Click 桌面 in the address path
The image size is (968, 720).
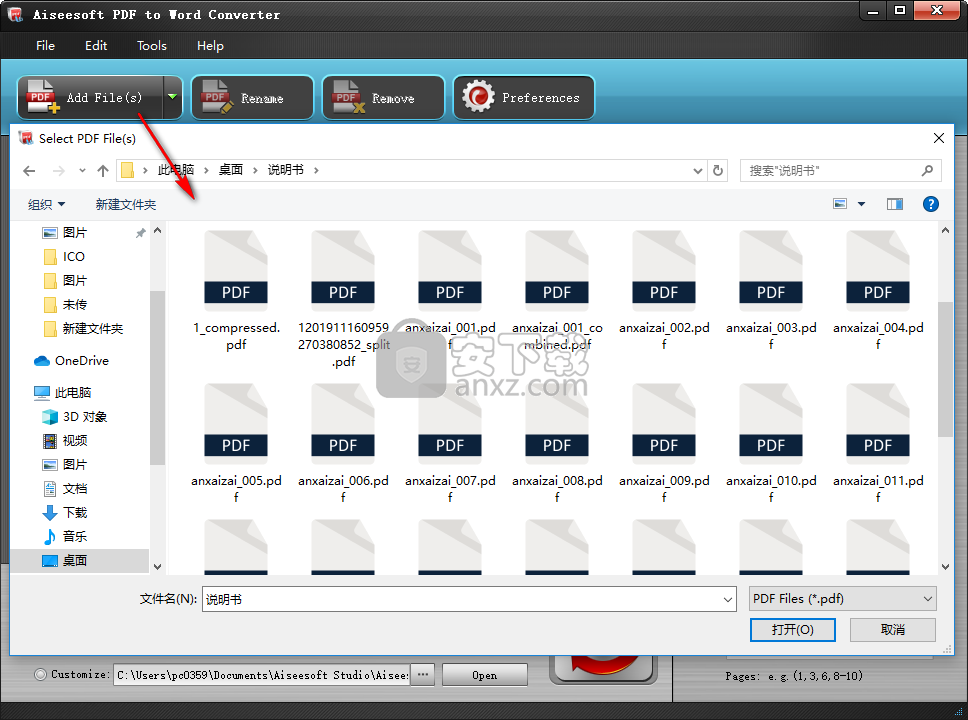point(230,170)
